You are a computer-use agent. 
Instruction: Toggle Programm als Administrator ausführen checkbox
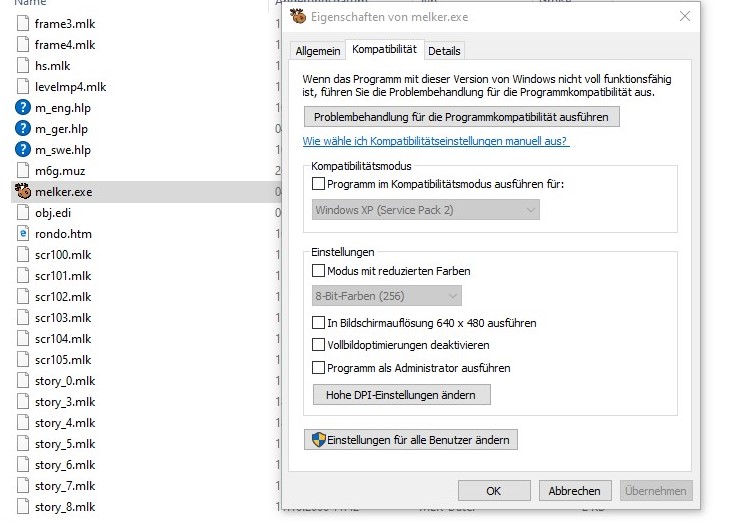[318, 368]
